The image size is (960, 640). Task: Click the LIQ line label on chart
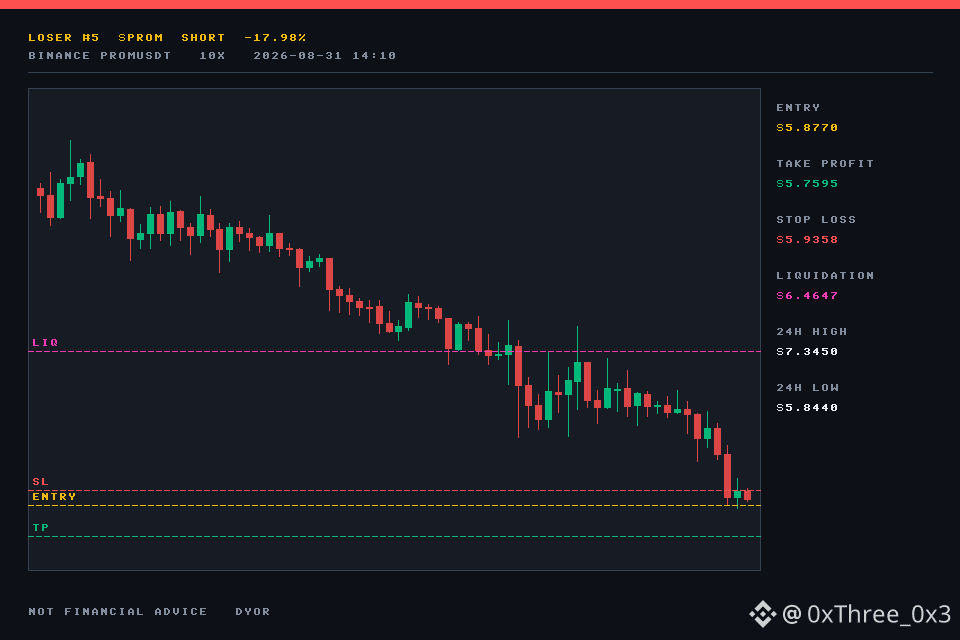coord(45,343)
